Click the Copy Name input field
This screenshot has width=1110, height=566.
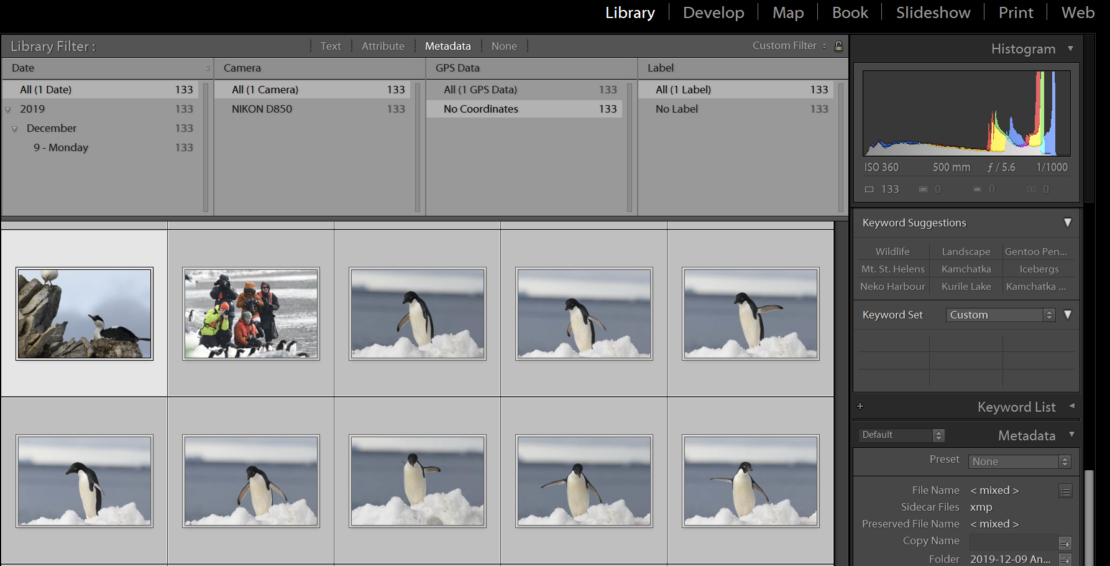(x=1012, y=542)
